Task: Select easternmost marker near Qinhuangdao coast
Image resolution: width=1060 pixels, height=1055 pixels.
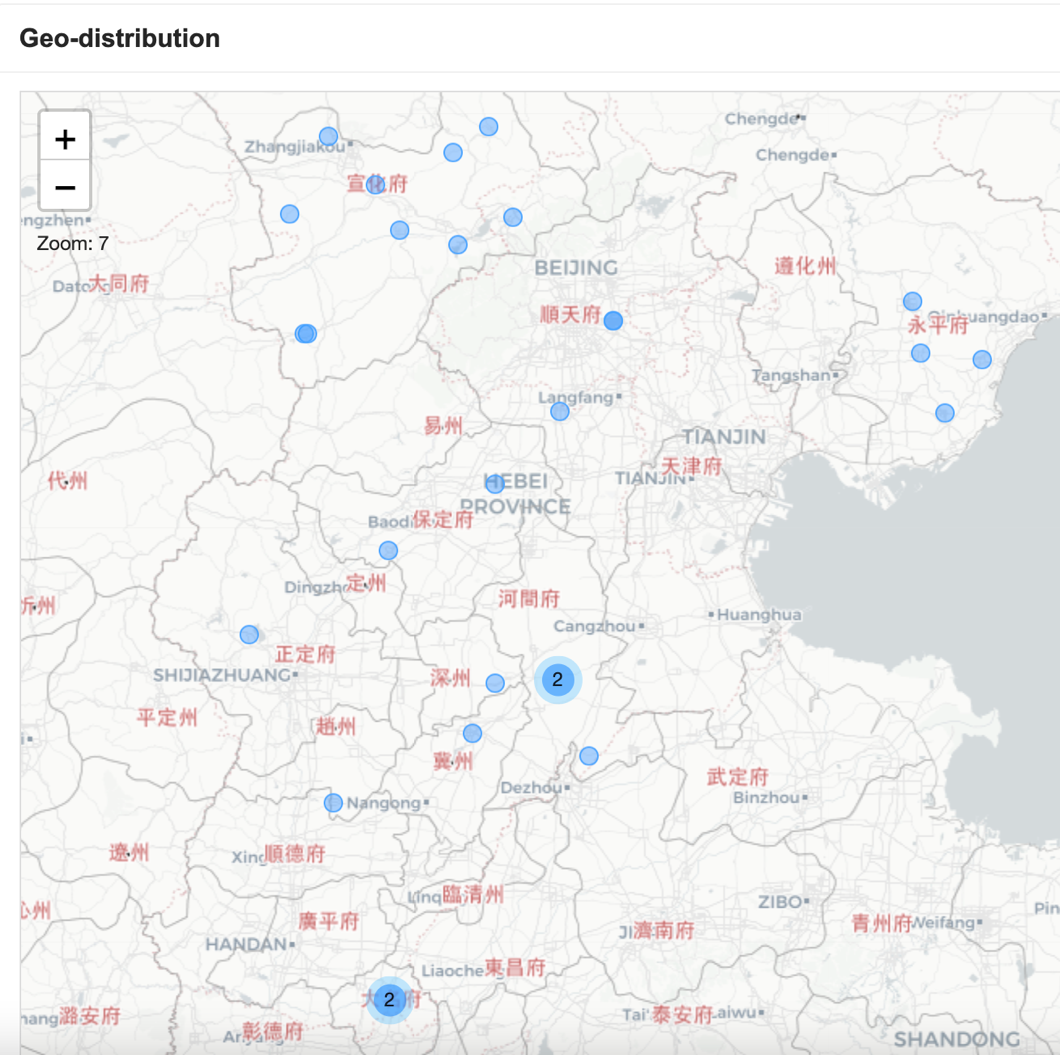Action: point(982,360)
